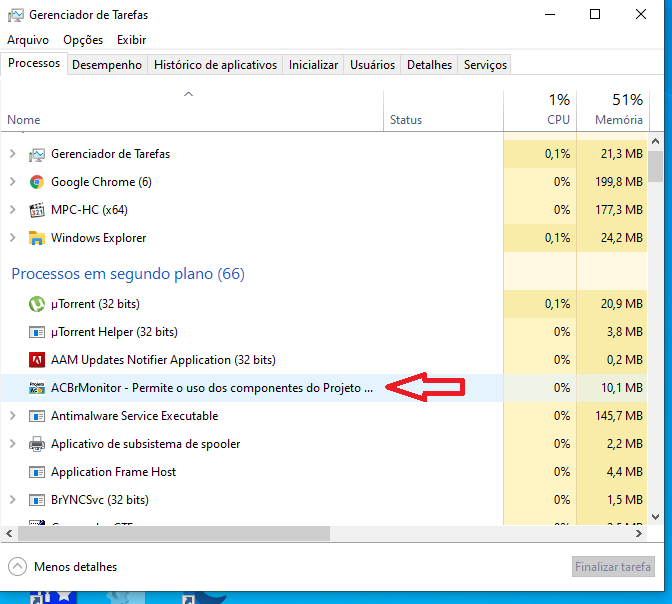672x604 pixels.
Task: Expand the Gerenciador de Tarefas process row
Action: [13, 154]
